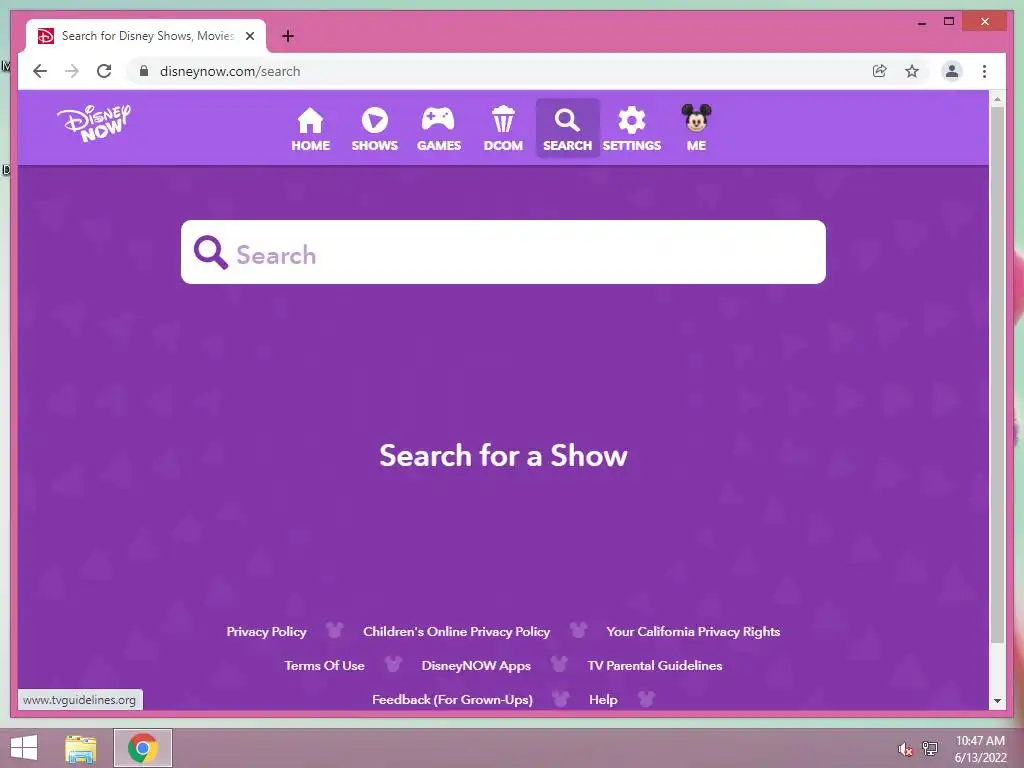This screenshot has width=1024, height=768.
Task: Click the DisneyNOW logo
Action: pos(93,123)
